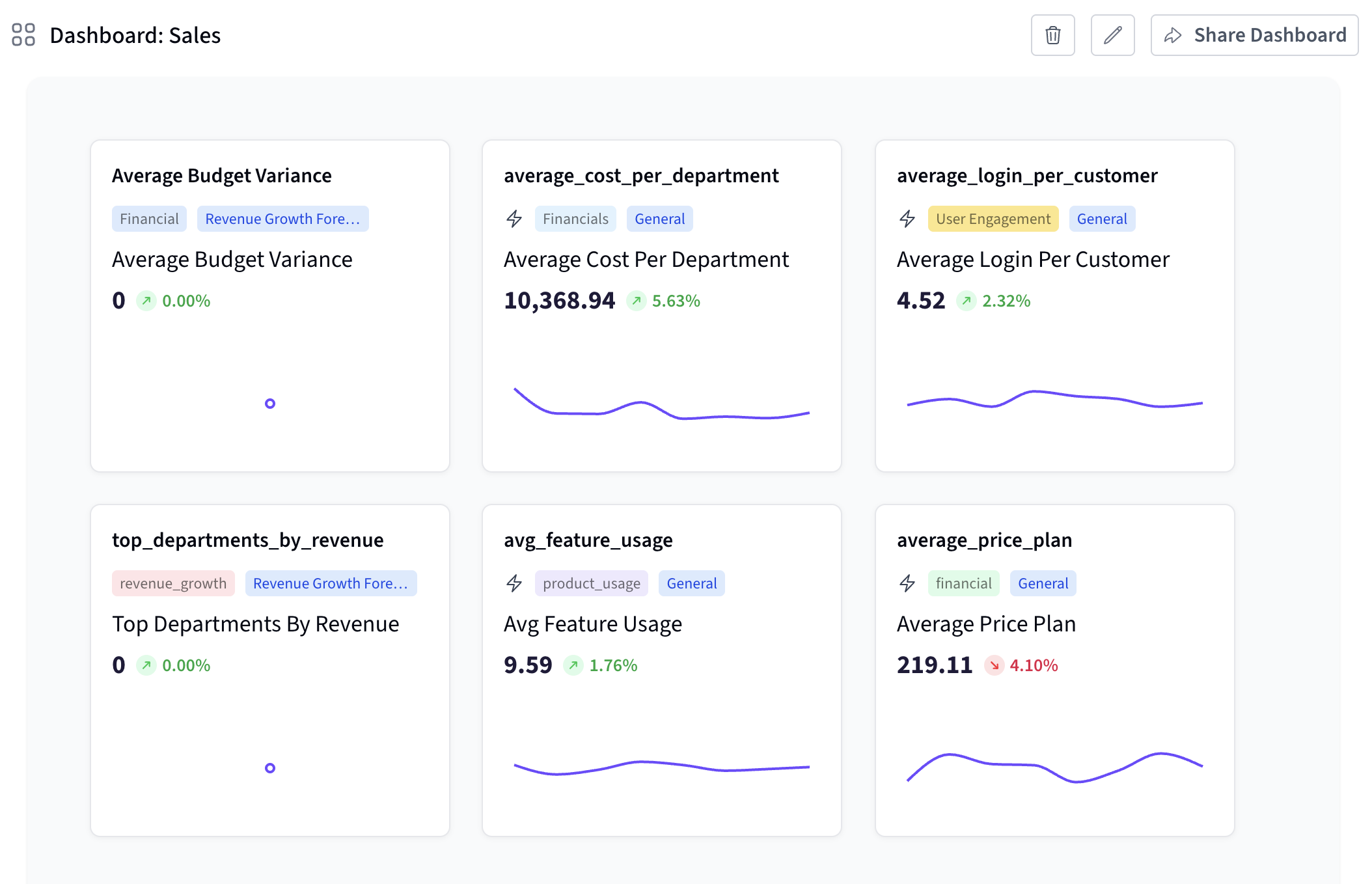This screenshot has width=1372, height=884.
Task: Click lightning icon on average_cost_per_department card
Action: coord(514,219)
